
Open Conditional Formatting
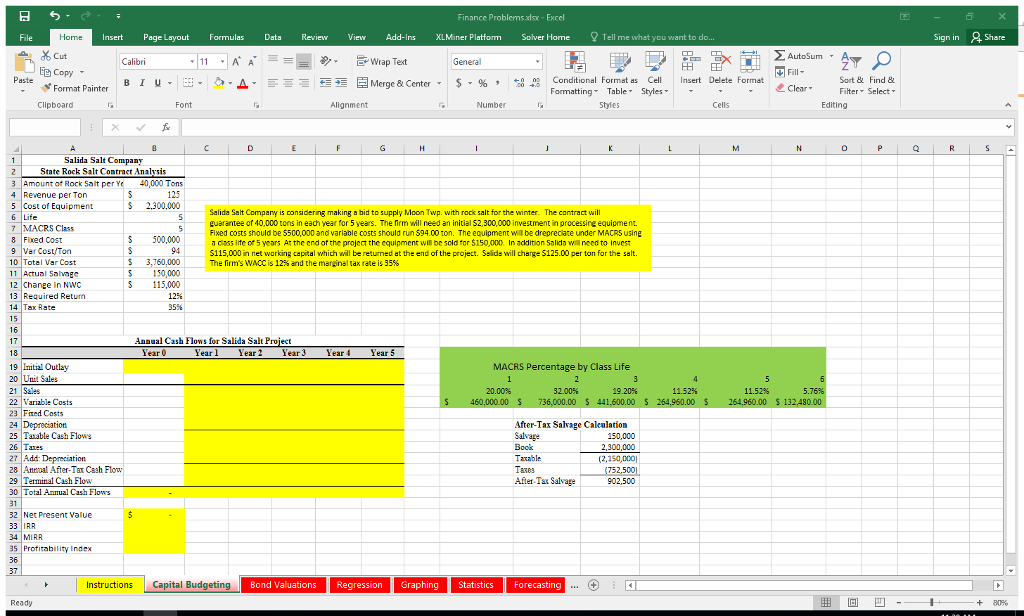(573, 75)
